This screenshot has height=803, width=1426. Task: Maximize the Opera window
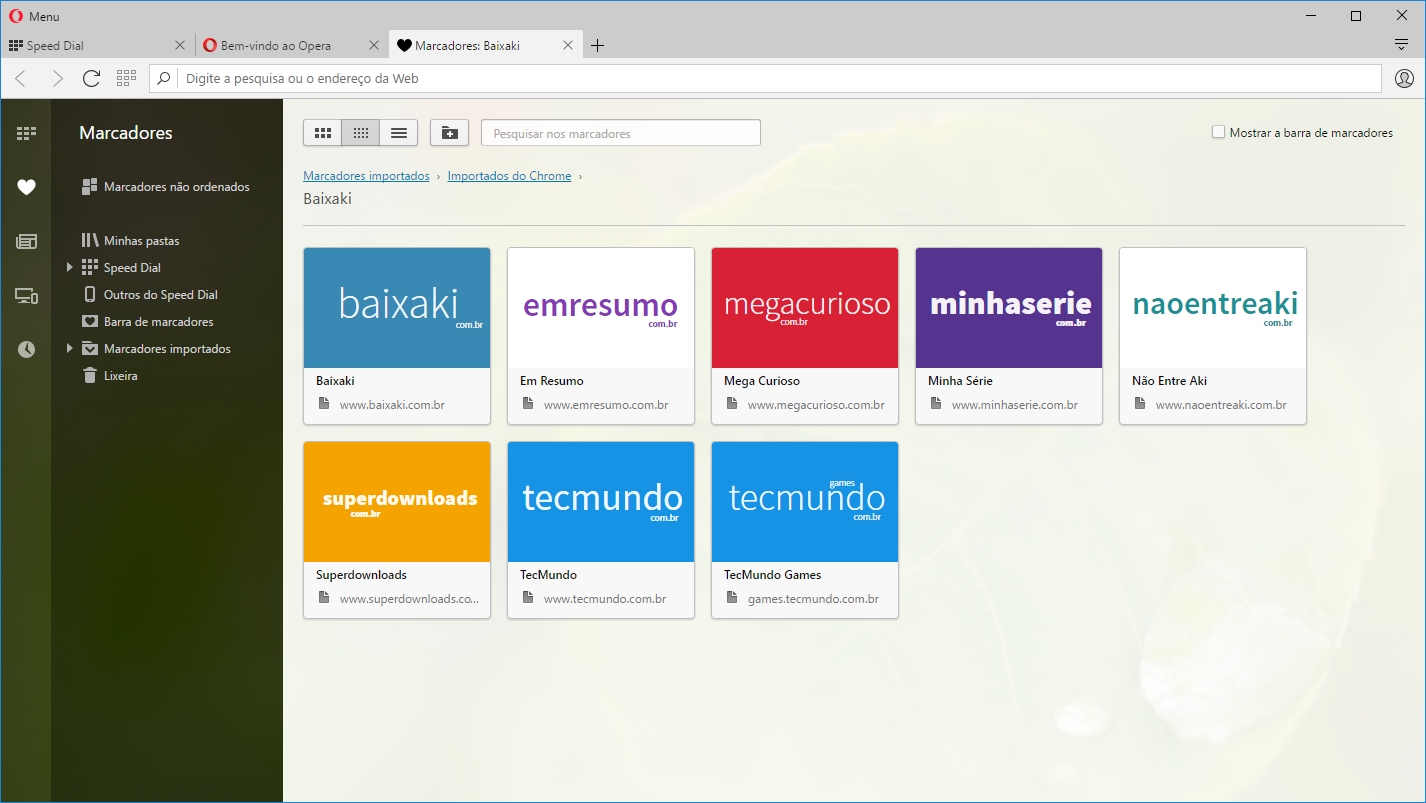tap(1355, 16)
